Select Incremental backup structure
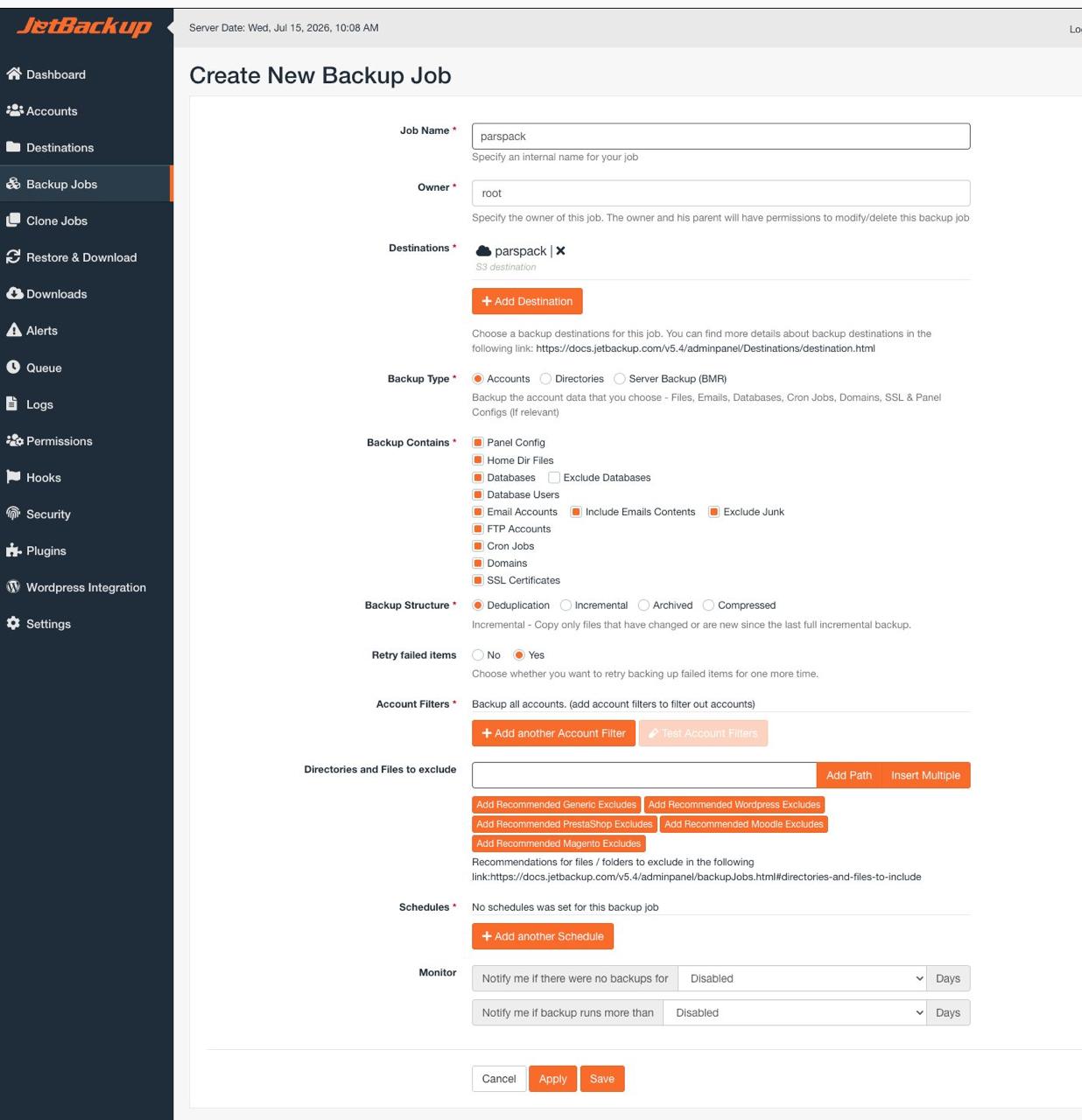 click(x=566, y=605)
